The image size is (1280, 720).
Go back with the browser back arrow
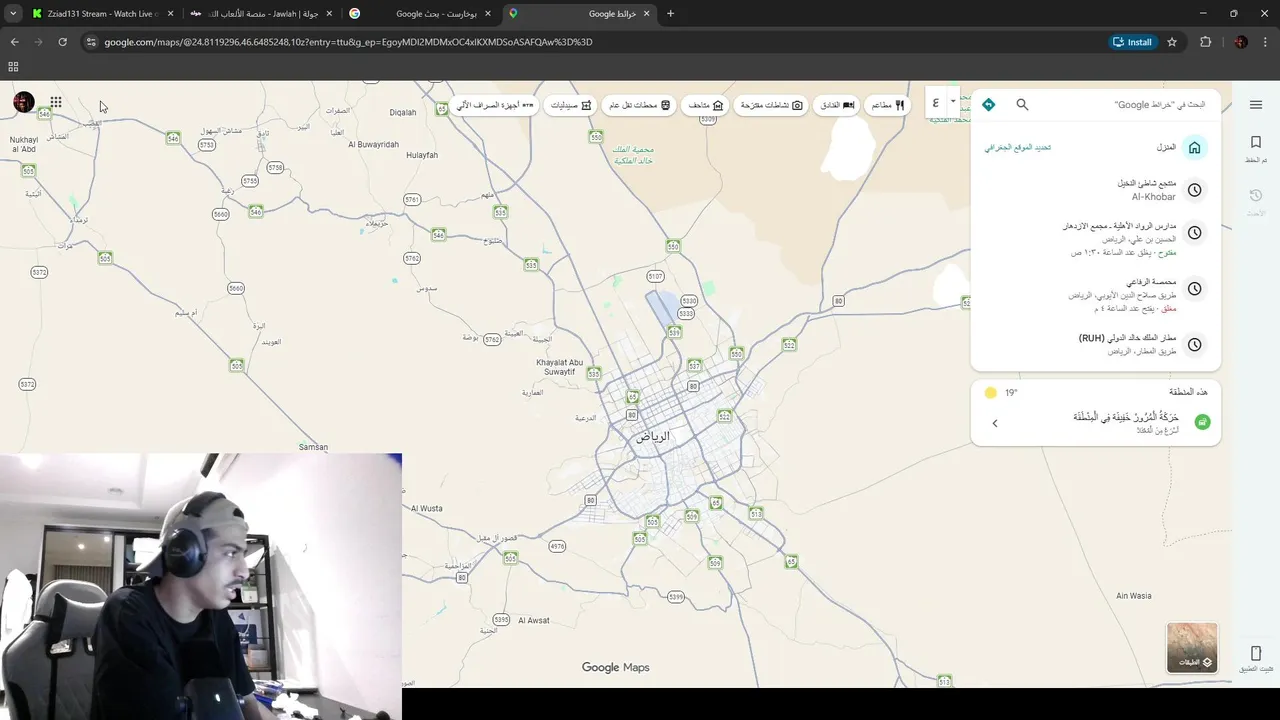[14, 42]
